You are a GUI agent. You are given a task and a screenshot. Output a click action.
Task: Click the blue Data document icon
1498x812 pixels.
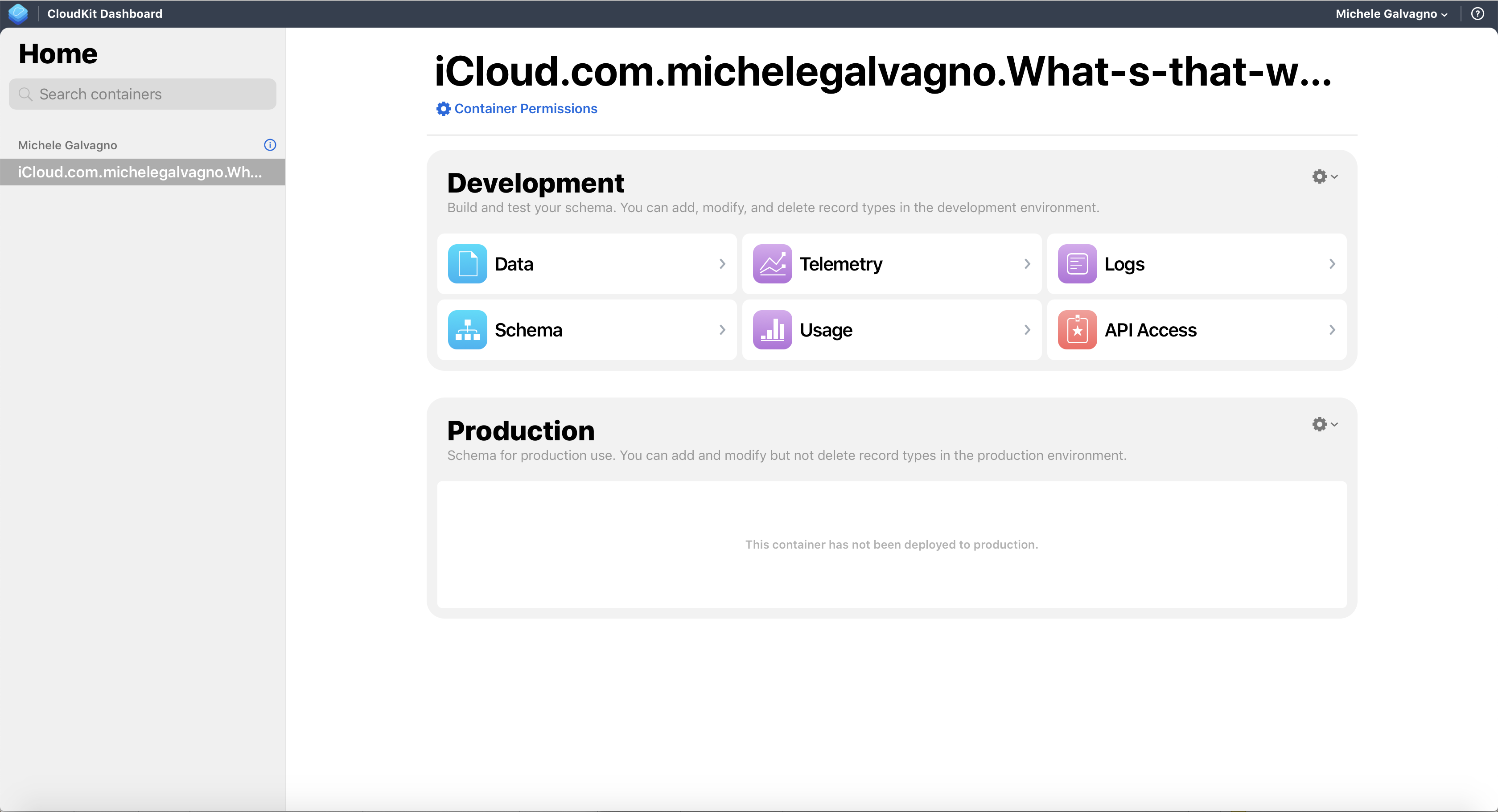tap(467, 264)
